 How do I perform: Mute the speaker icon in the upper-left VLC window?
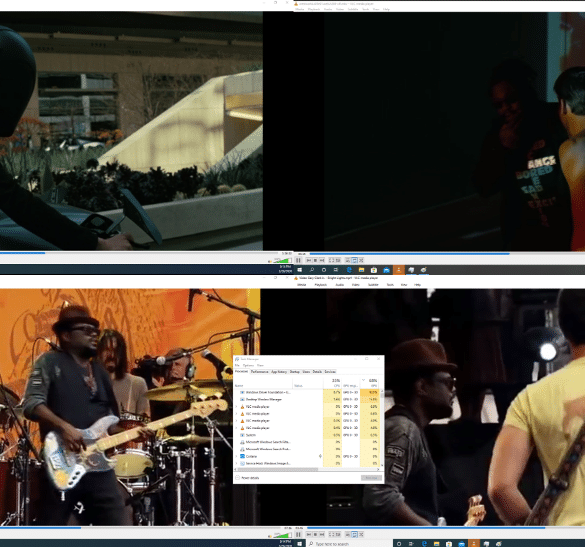(270, 261)
